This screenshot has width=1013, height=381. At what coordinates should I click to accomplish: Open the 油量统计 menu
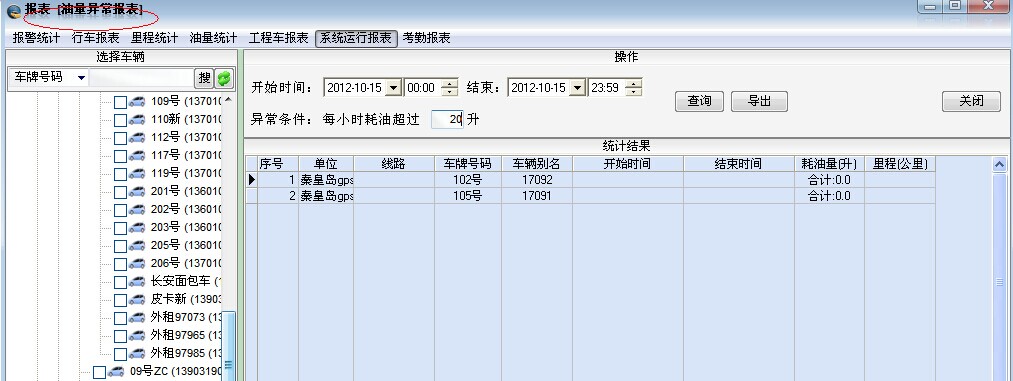[213, 38]
